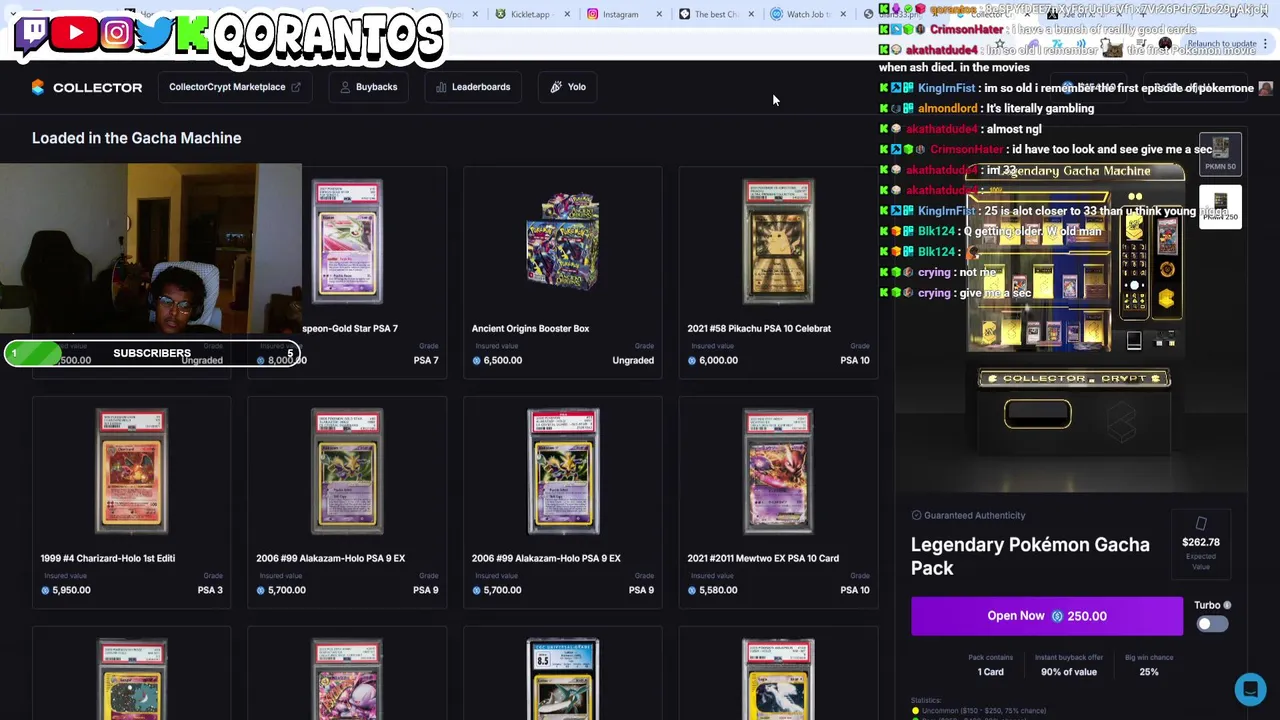Open the card image below 1999 Charizard

coord(132,680)
